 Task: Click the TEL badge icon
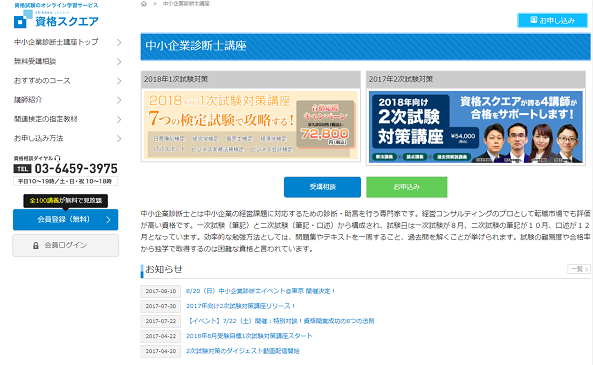[22, 169]
